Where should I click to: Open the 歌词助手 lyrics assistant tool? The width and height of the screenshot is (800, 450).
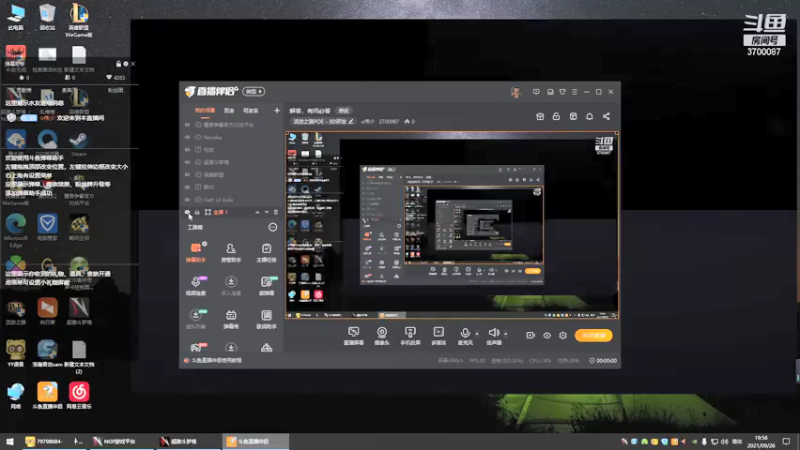coord(266,319)
